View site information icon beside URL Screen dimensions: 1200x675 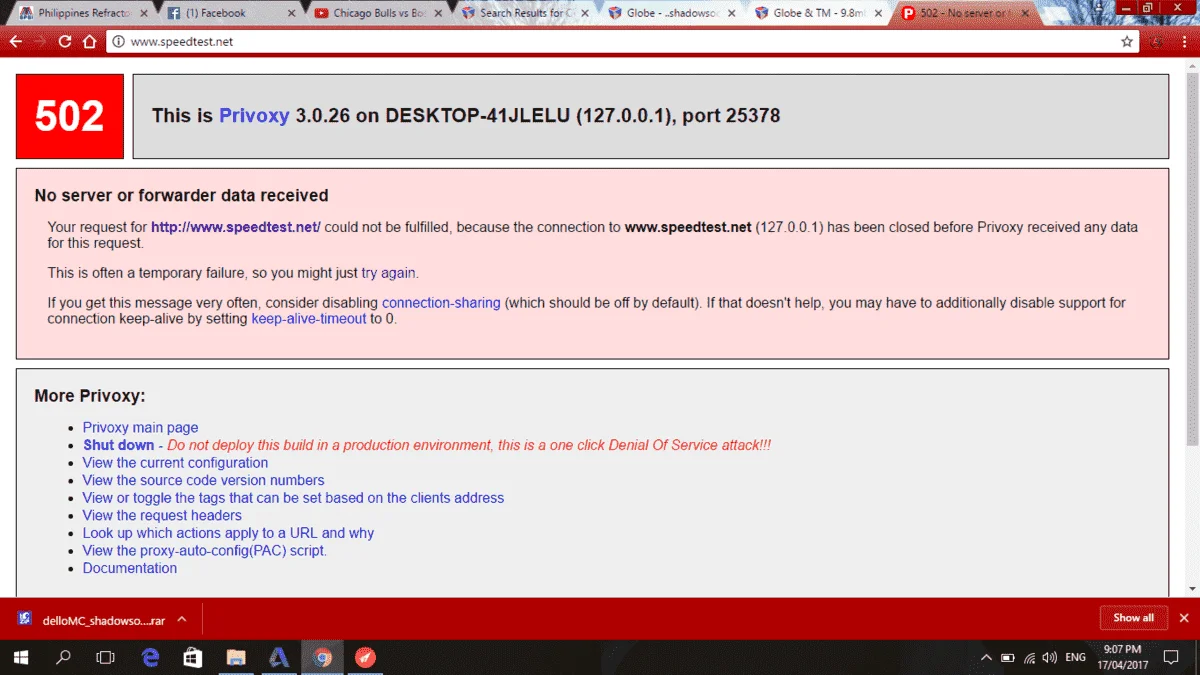(118, 42)
